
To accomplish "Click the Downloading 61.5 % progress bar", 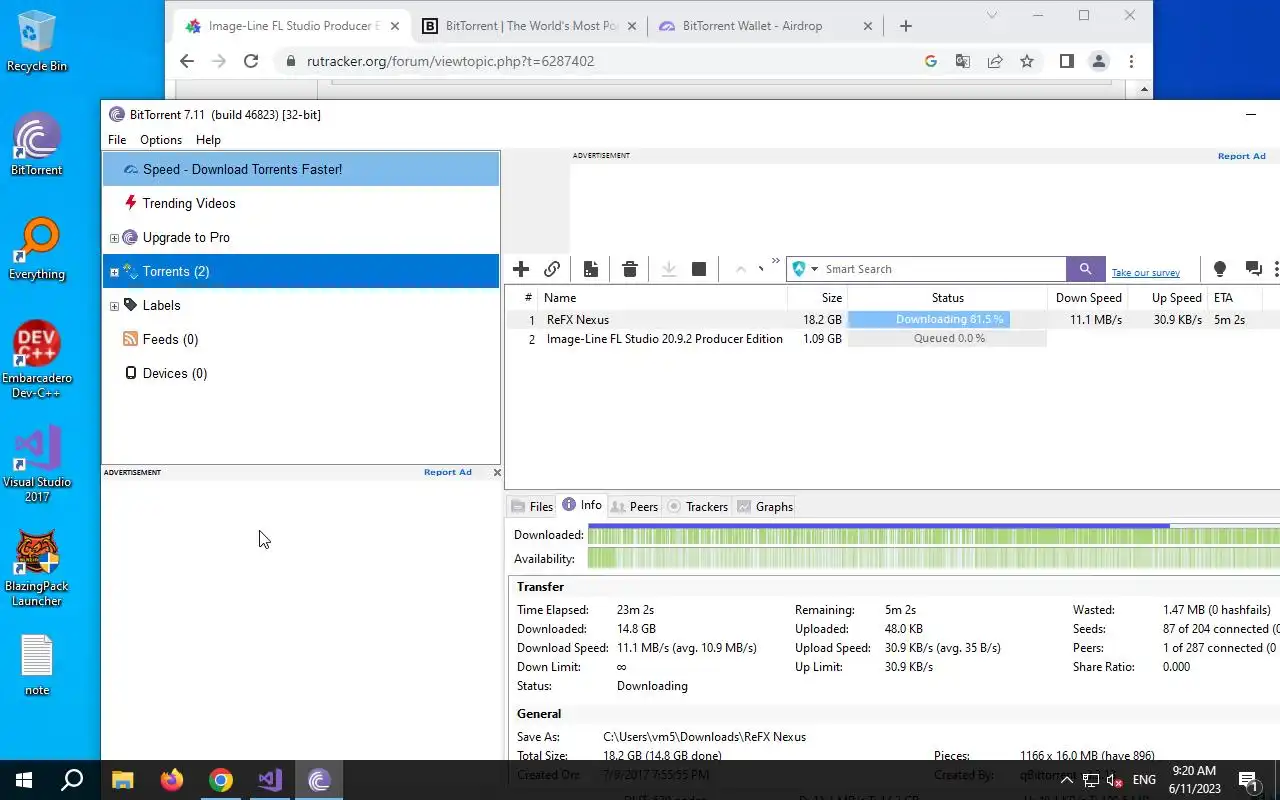I will tap(947, 320).
